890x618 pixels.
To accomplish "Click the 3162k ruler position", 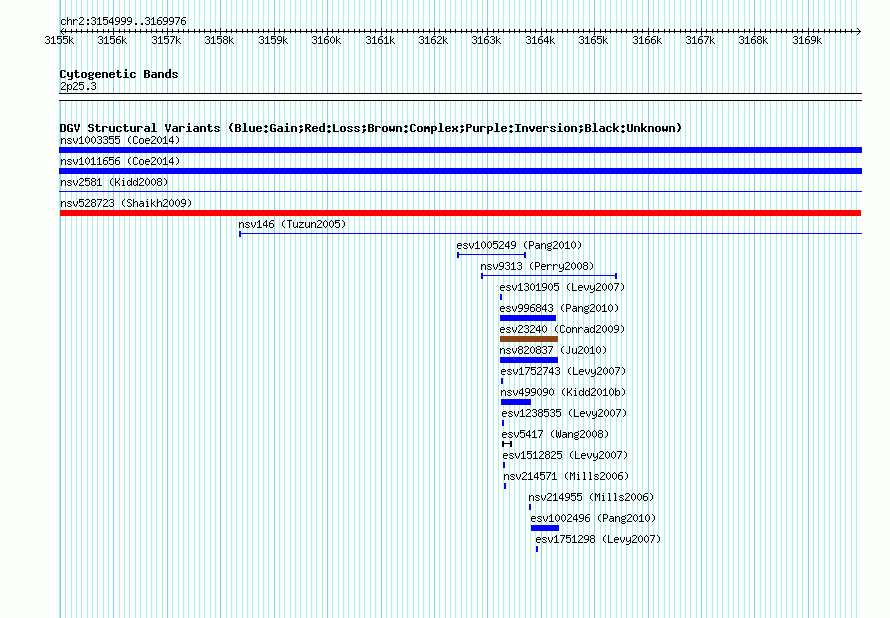I will click(433, 40).
